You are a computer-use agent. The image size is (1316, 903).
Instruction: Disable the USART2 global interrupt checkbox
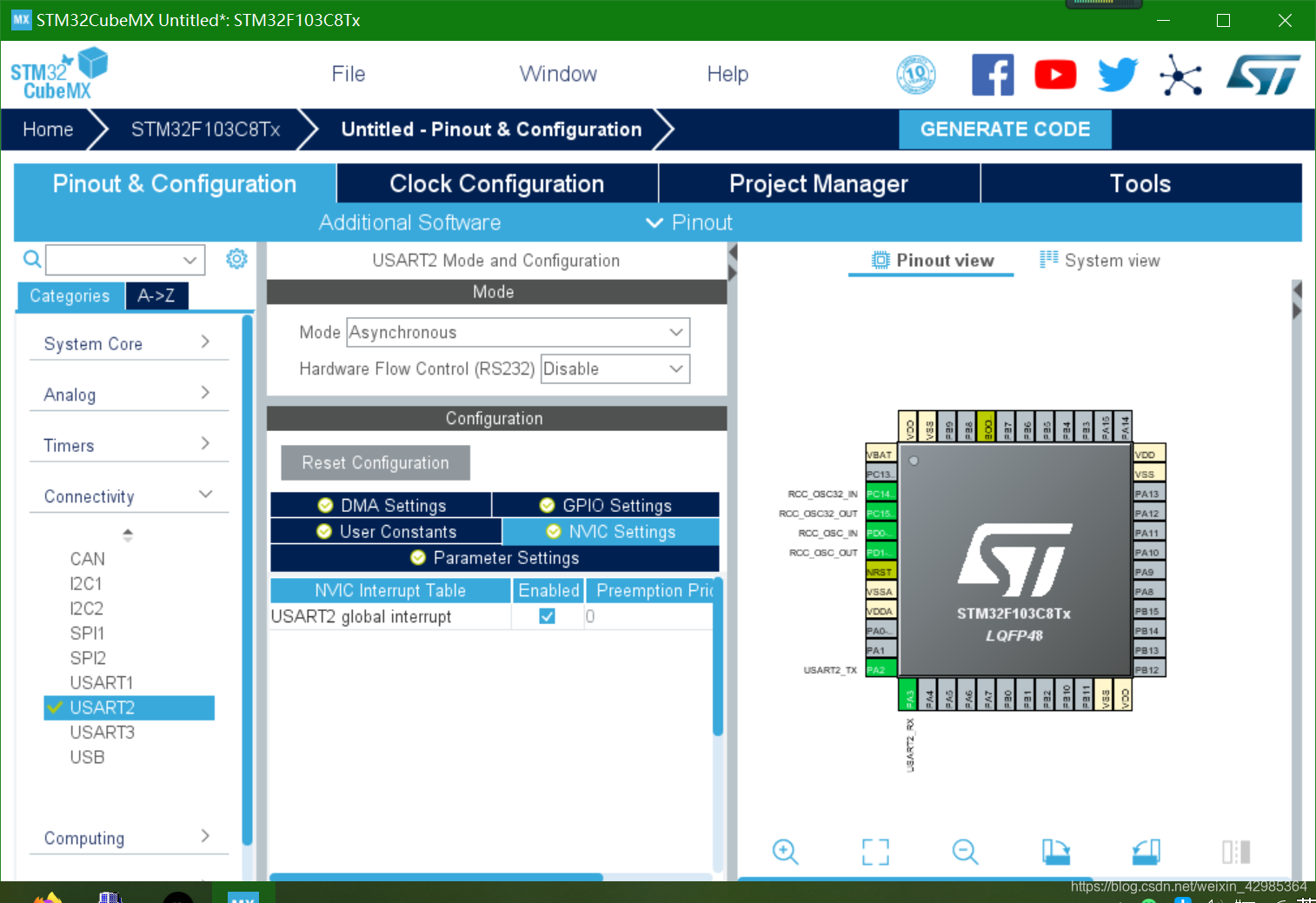point(548,616)
